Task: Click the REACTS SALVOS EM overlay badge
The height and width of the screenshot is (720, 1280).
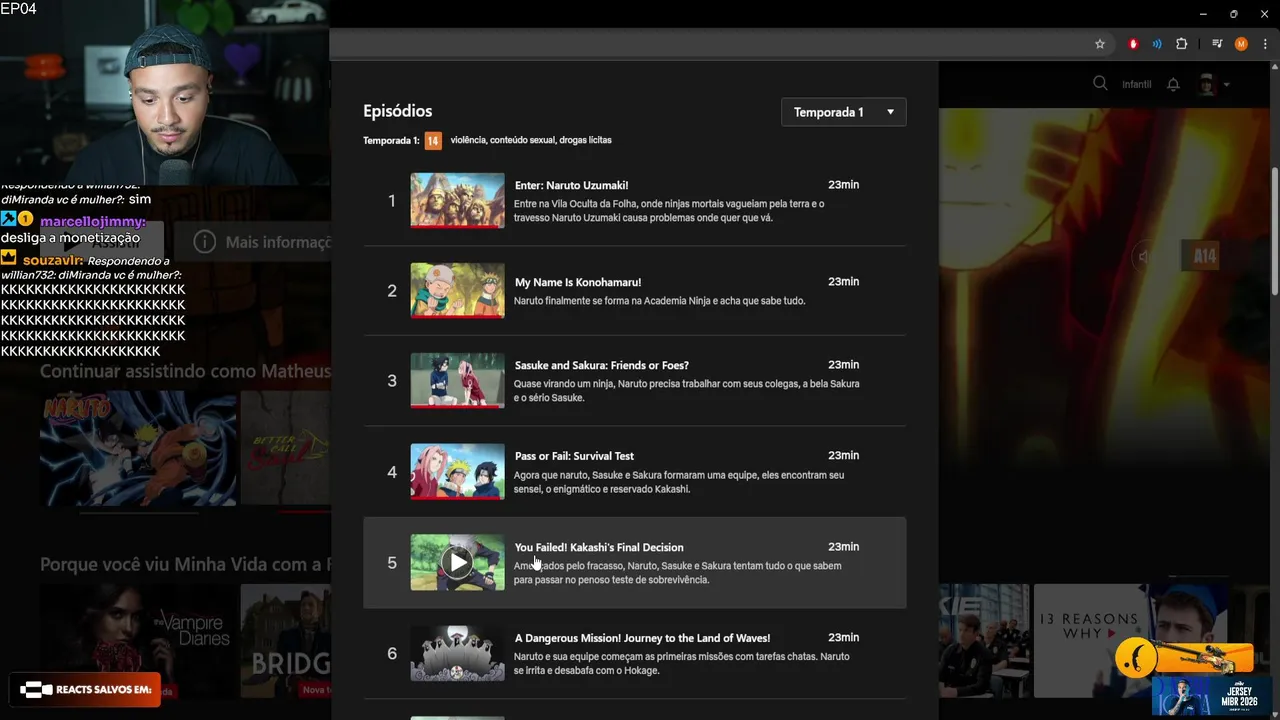Action: (x=85, y=689)
